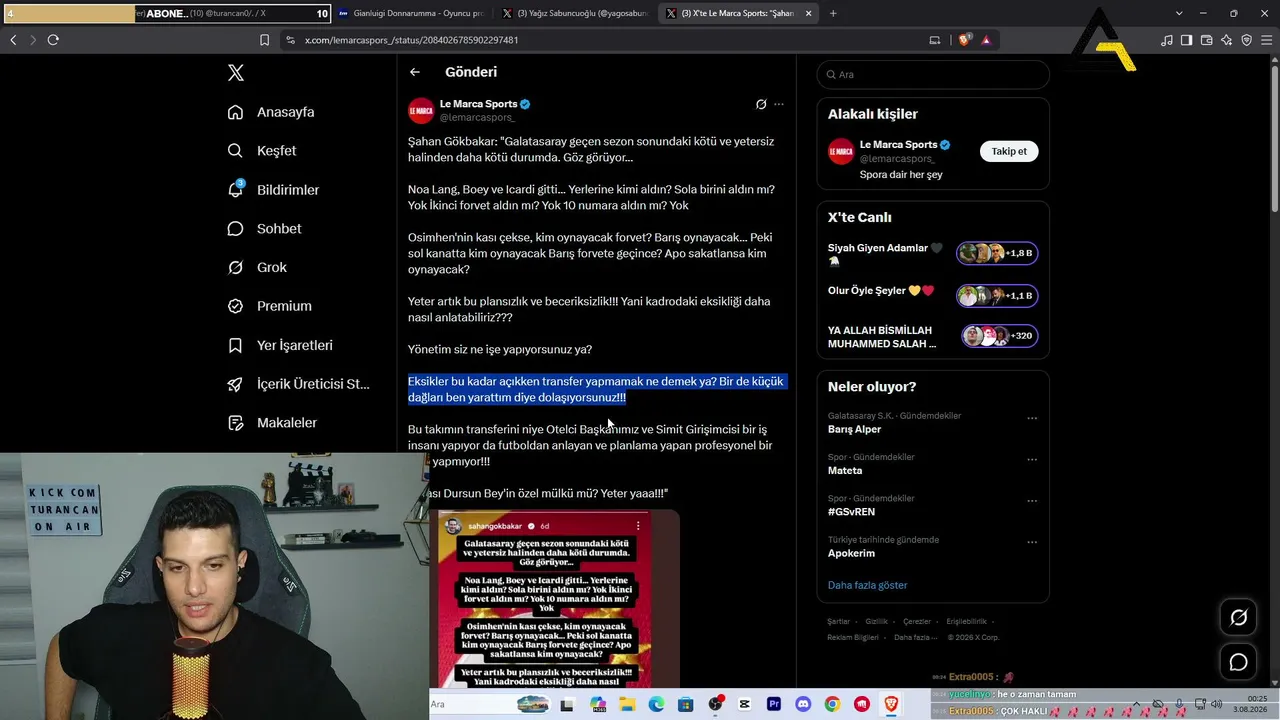Click the x.com address bar URL

tap(411, 40)
